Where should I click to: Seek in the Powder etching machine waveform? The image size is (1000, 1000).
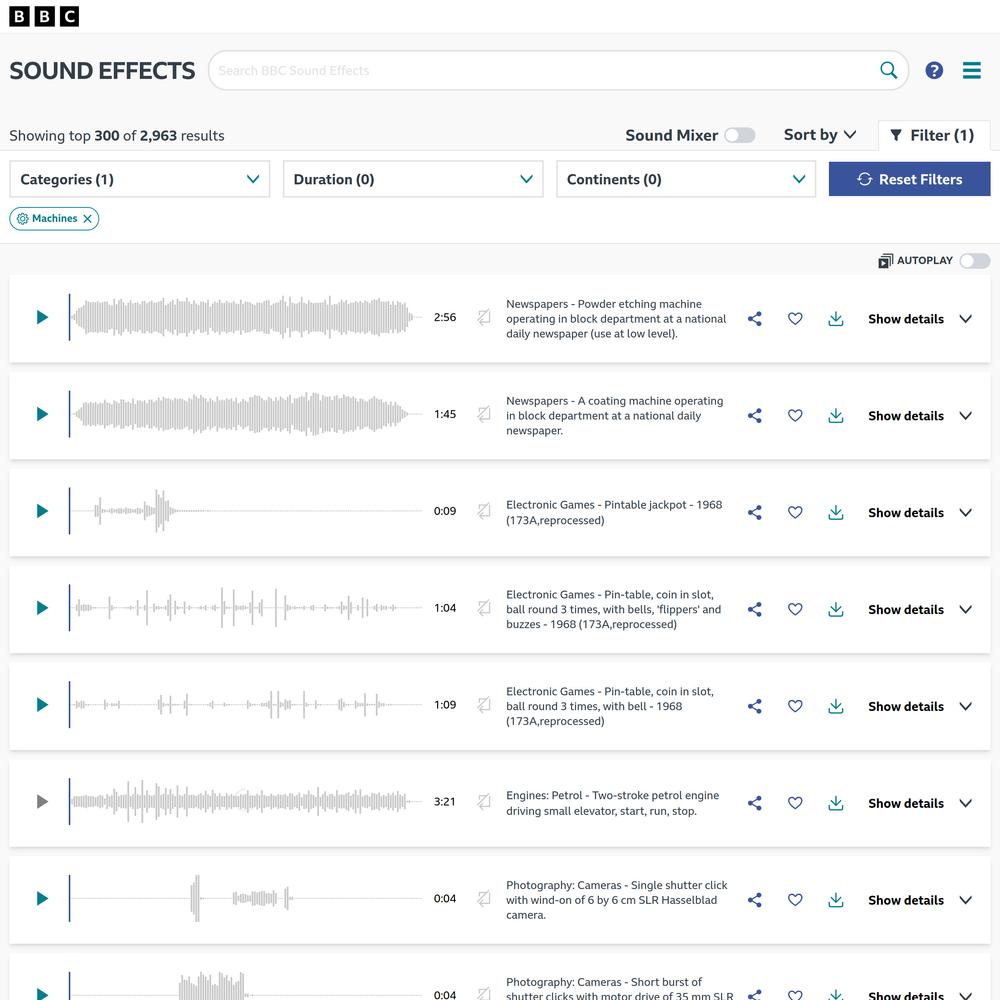tap(246, 317)
